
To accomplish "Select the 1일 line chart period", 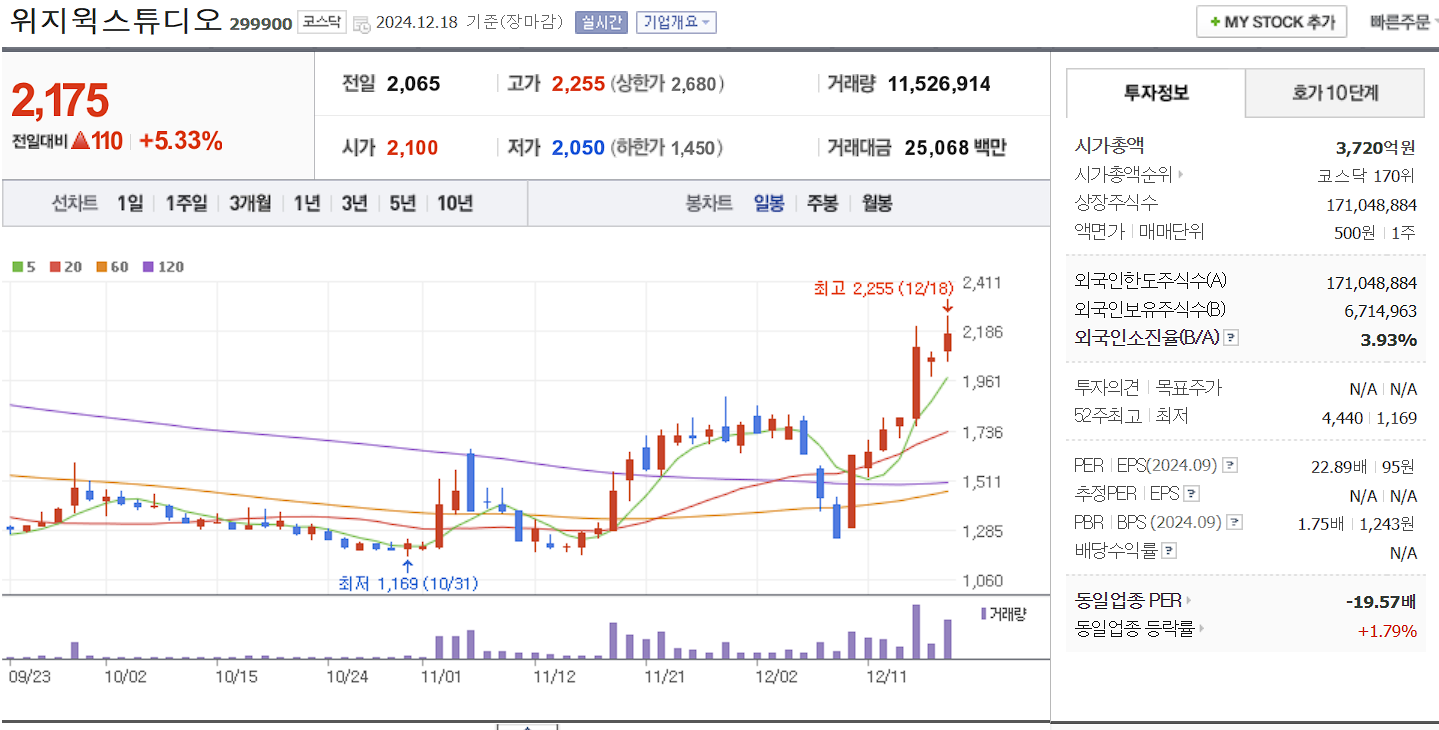I will [x=130, y=204].
